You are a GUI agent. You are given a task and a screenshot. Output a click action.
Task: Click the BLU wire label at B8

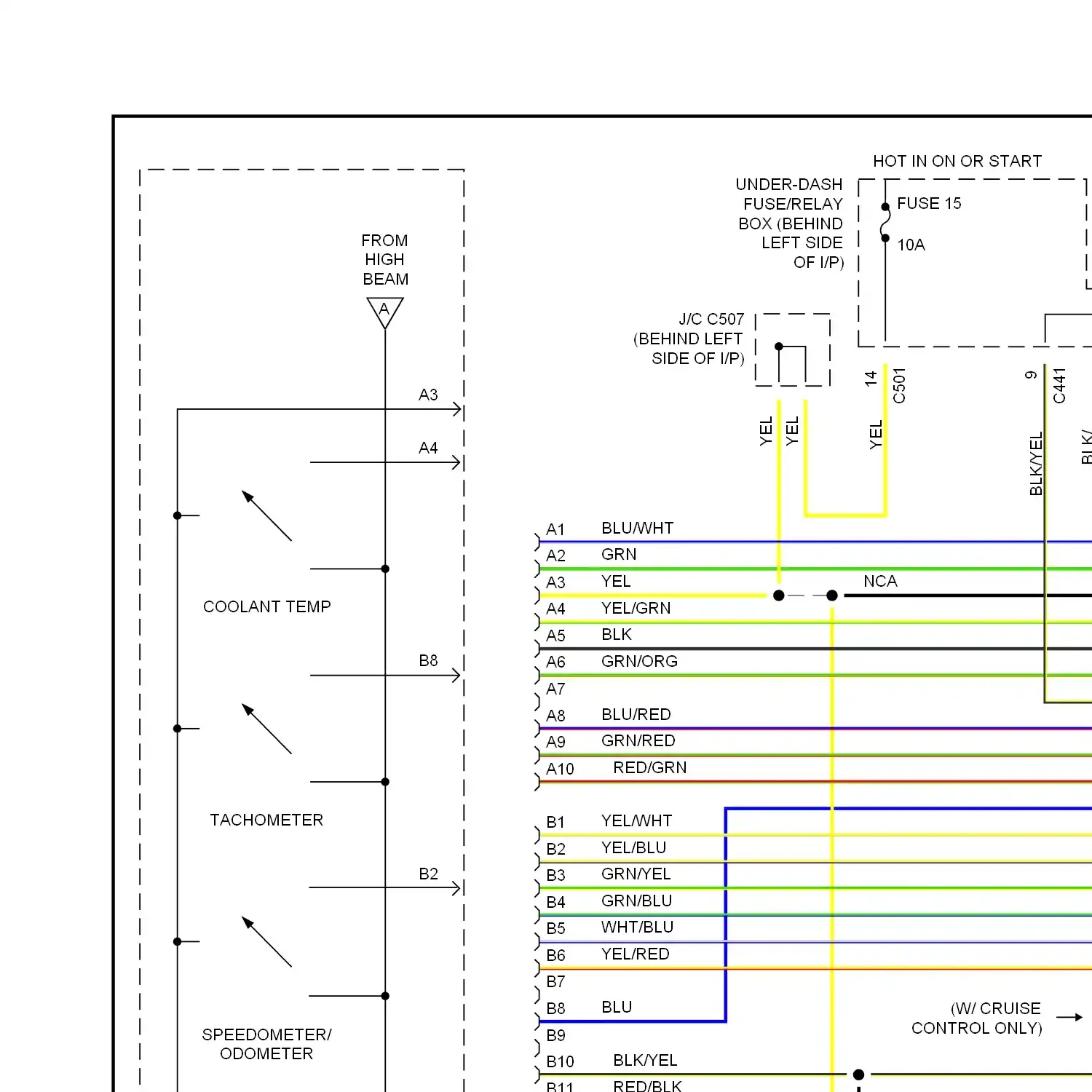pos(617,1007)
